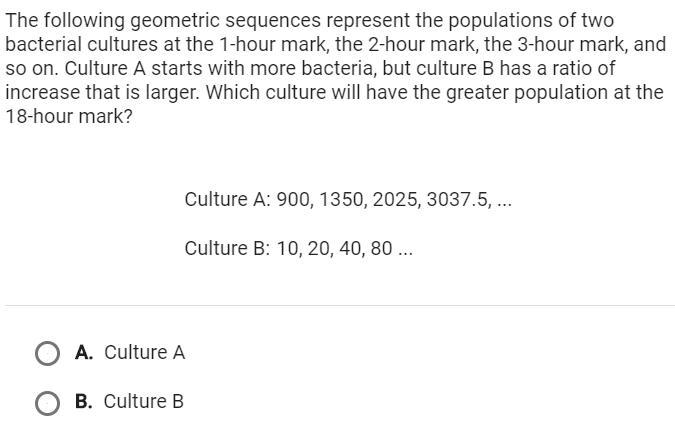Viewport: 675px width, 447px height.
Task: Click the first line of the question paragraph
Action: pyautogui.click(x=309, y=20)
